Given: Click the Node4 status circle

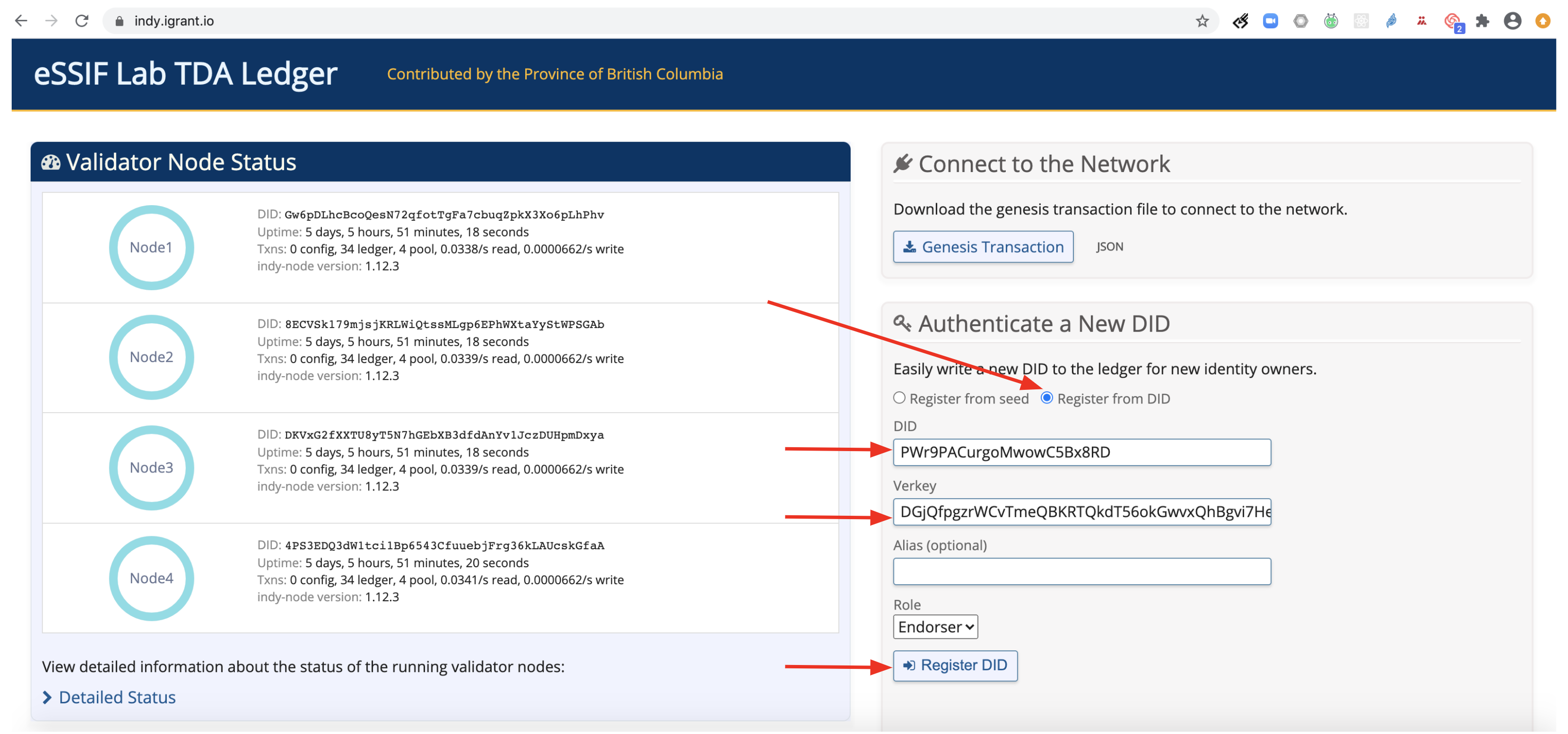Looking at the screenshot, I should point(152,578).
